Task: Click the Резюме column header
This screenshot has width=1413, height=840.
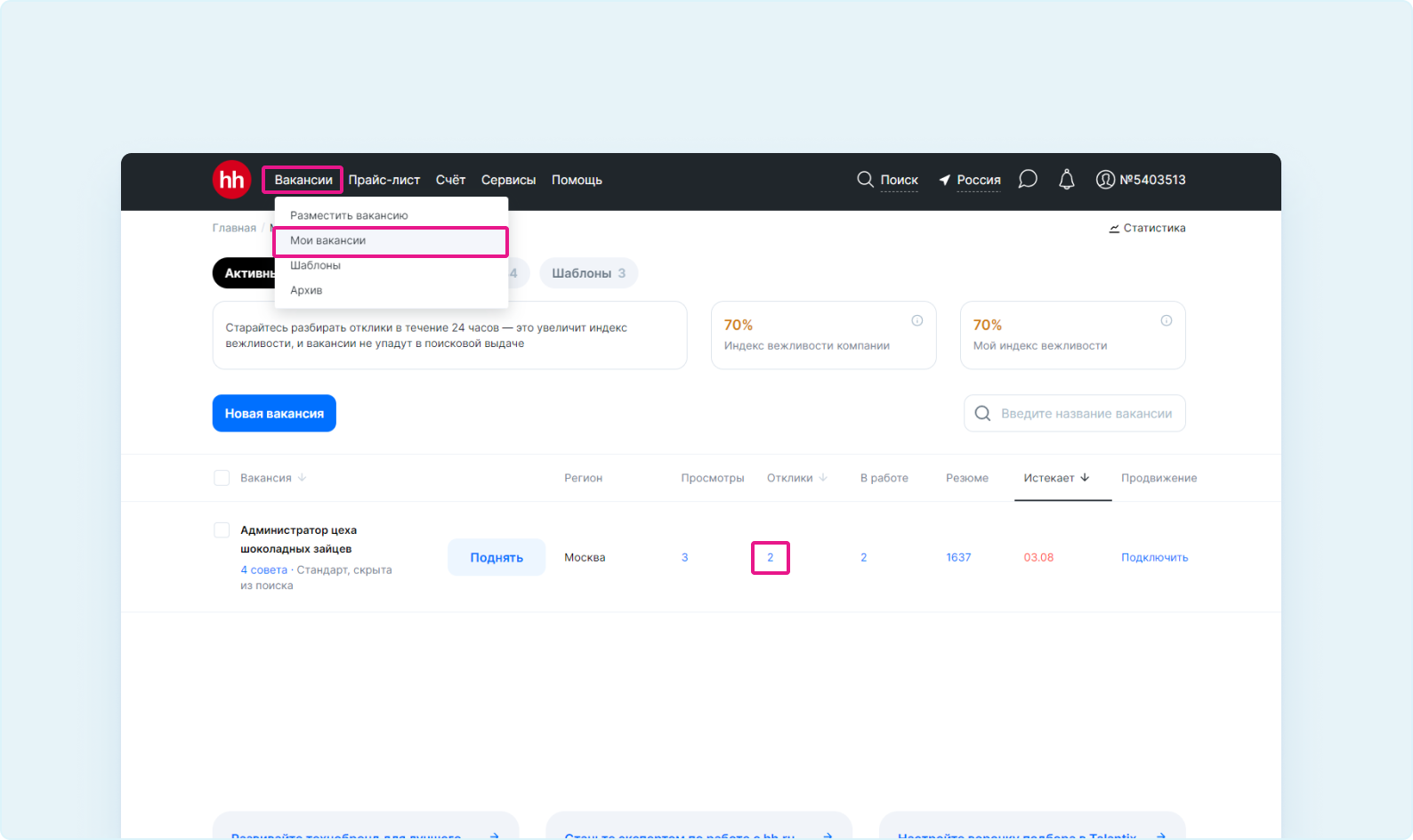Action: click(967, 479)
